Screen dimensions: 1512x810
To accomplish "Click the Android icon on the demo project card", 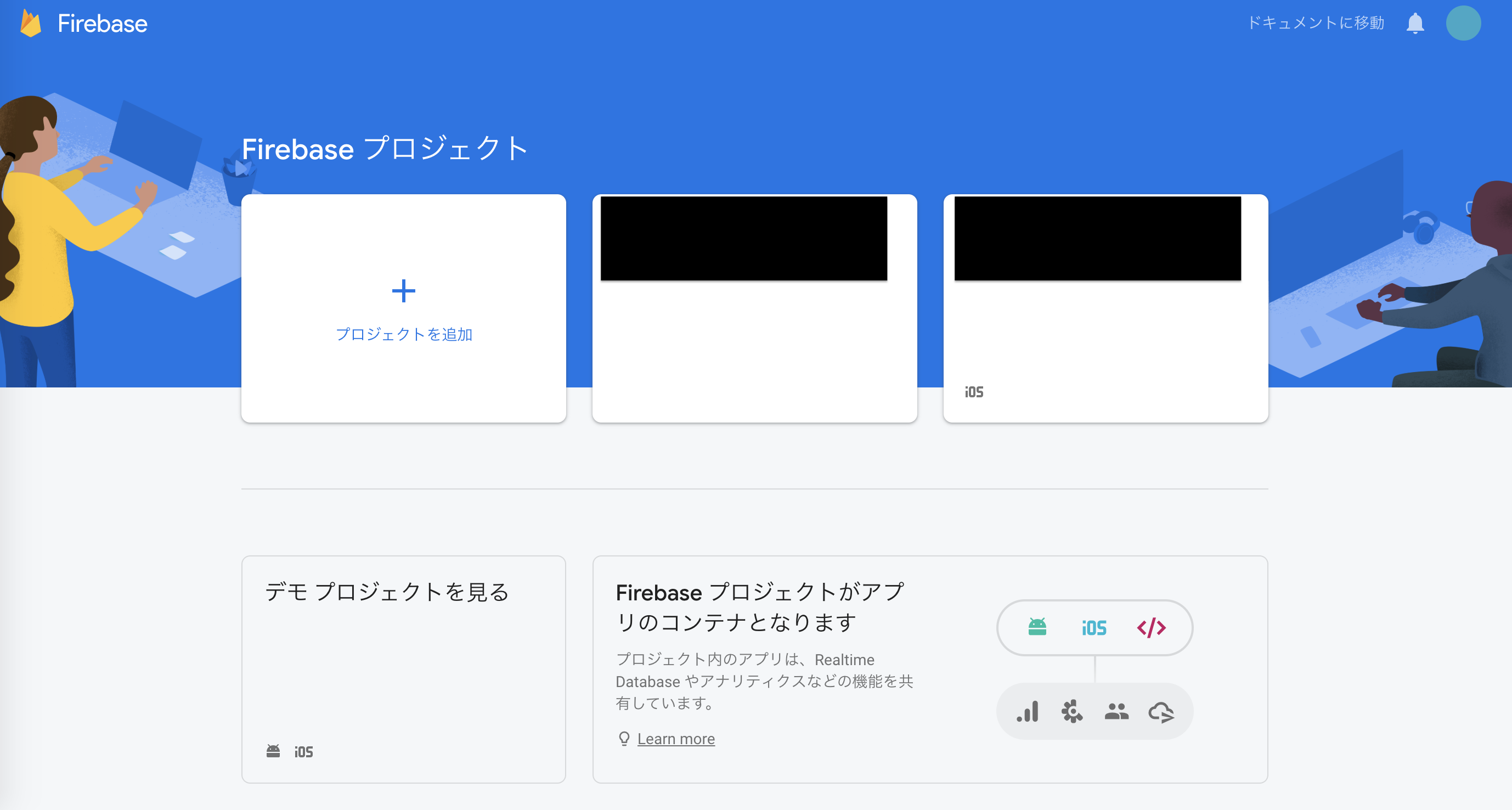I will pyautogui.click(x=274, y=751).
